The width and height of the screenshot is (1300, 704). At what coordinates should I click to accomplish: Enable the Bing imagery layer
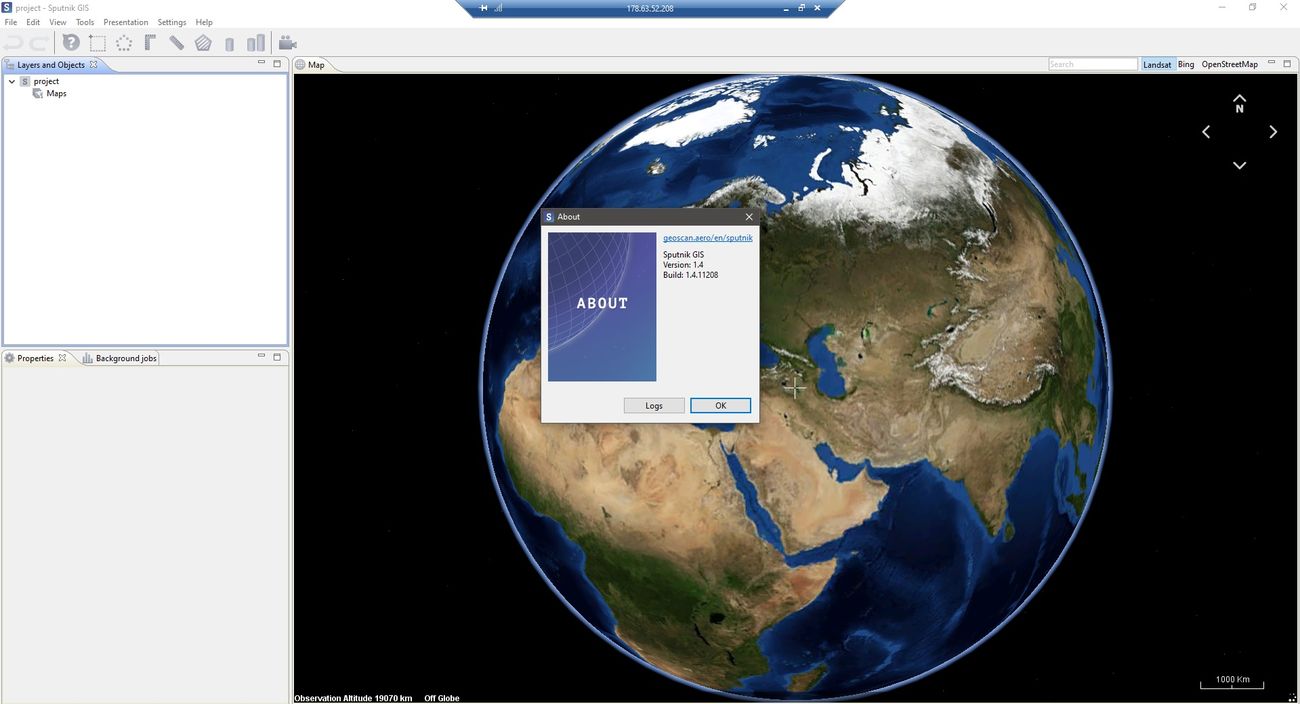pos(1185,63)
